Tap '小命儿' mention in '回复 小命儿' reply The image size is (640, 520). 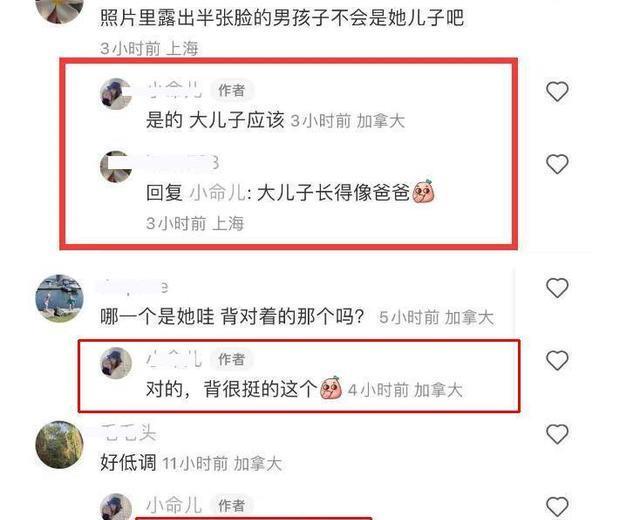coord(218,193)
